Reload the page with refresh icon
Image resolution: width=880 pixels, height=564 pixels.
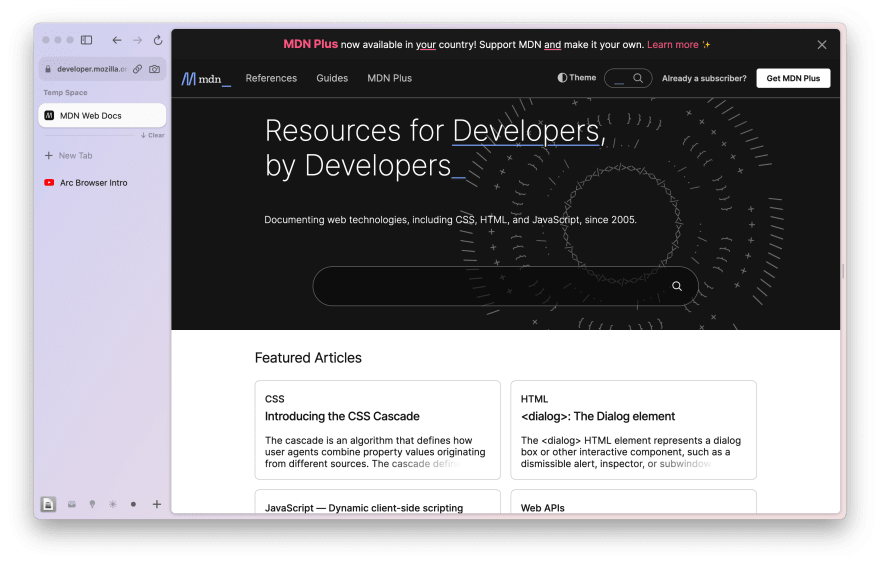pos(158,40)
